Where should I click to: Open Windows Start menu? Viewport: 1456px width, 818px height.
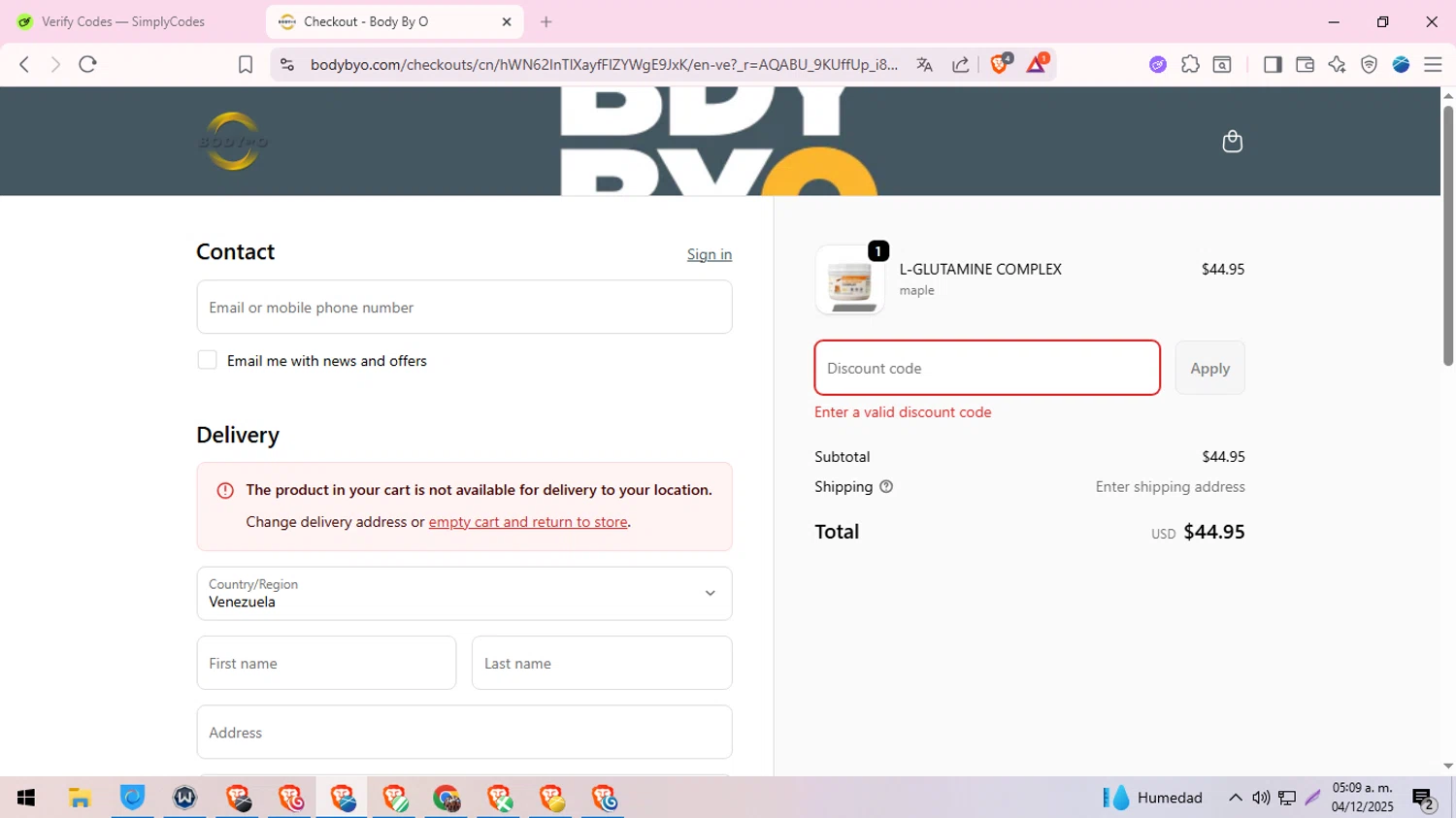coord(26,798)
